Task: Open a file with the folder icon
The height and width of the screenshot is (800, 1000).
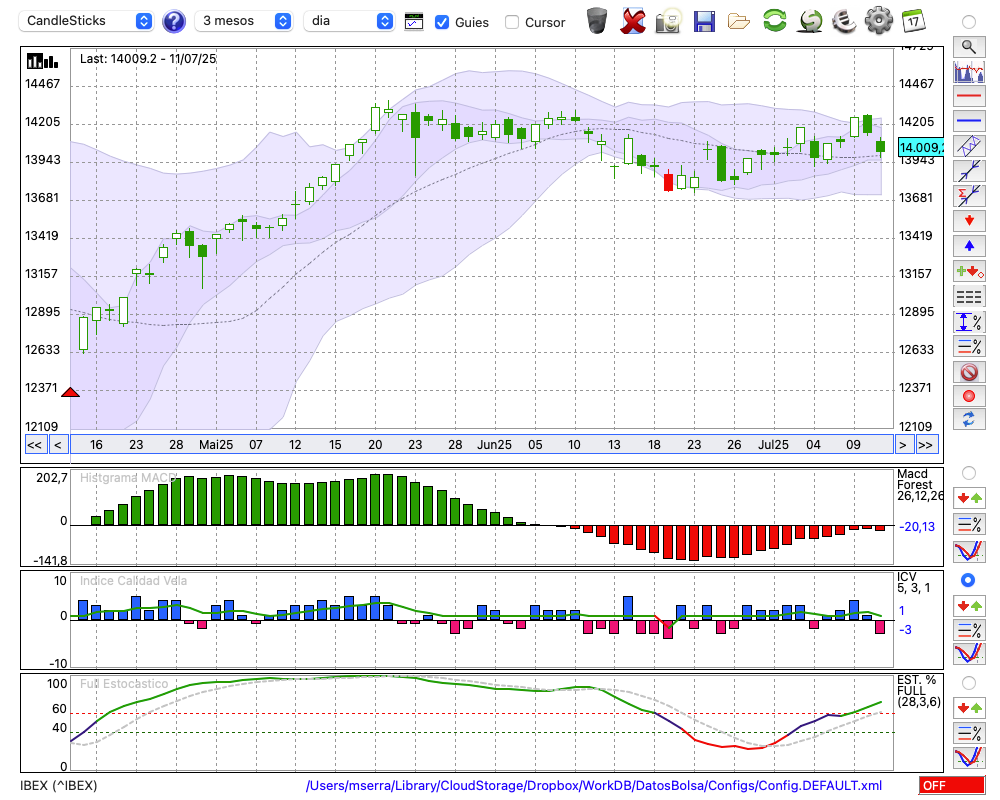Action: coord(739,22)
